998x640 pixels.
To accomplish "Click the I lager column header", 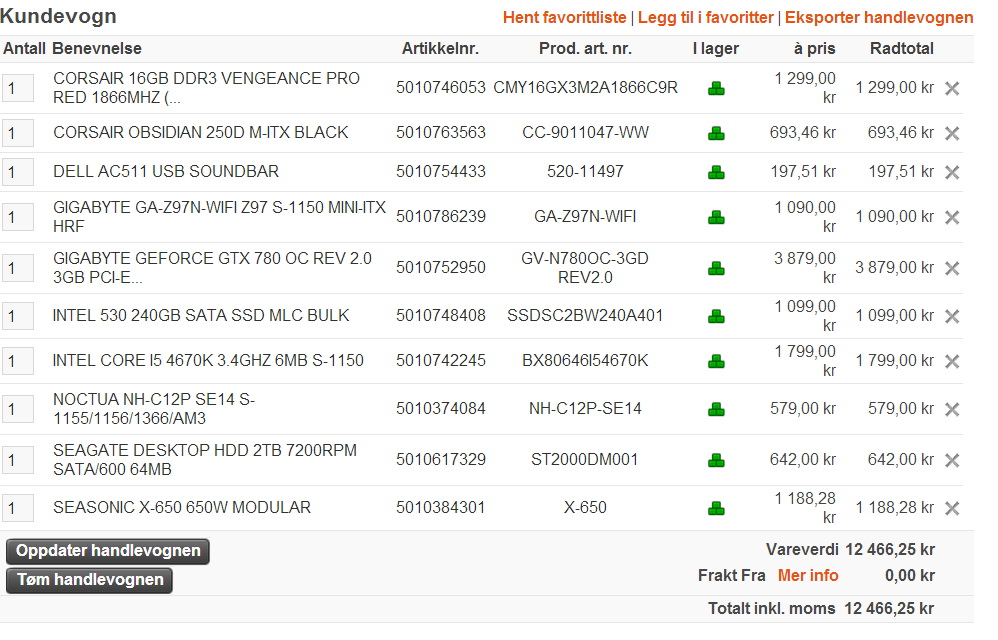I will pos(715,49).
